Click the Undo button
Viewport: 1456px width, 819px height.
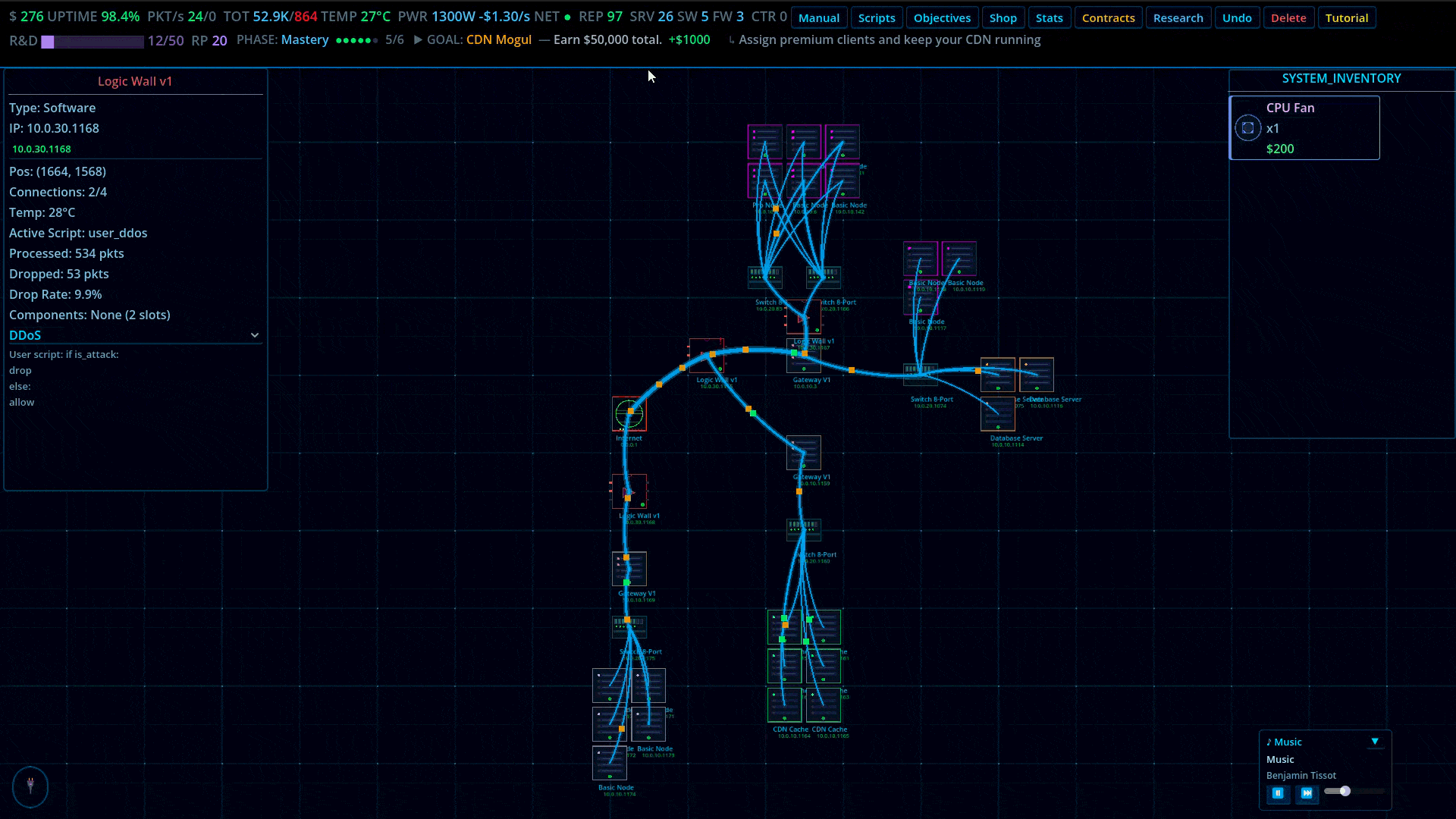pos(1236,18)
